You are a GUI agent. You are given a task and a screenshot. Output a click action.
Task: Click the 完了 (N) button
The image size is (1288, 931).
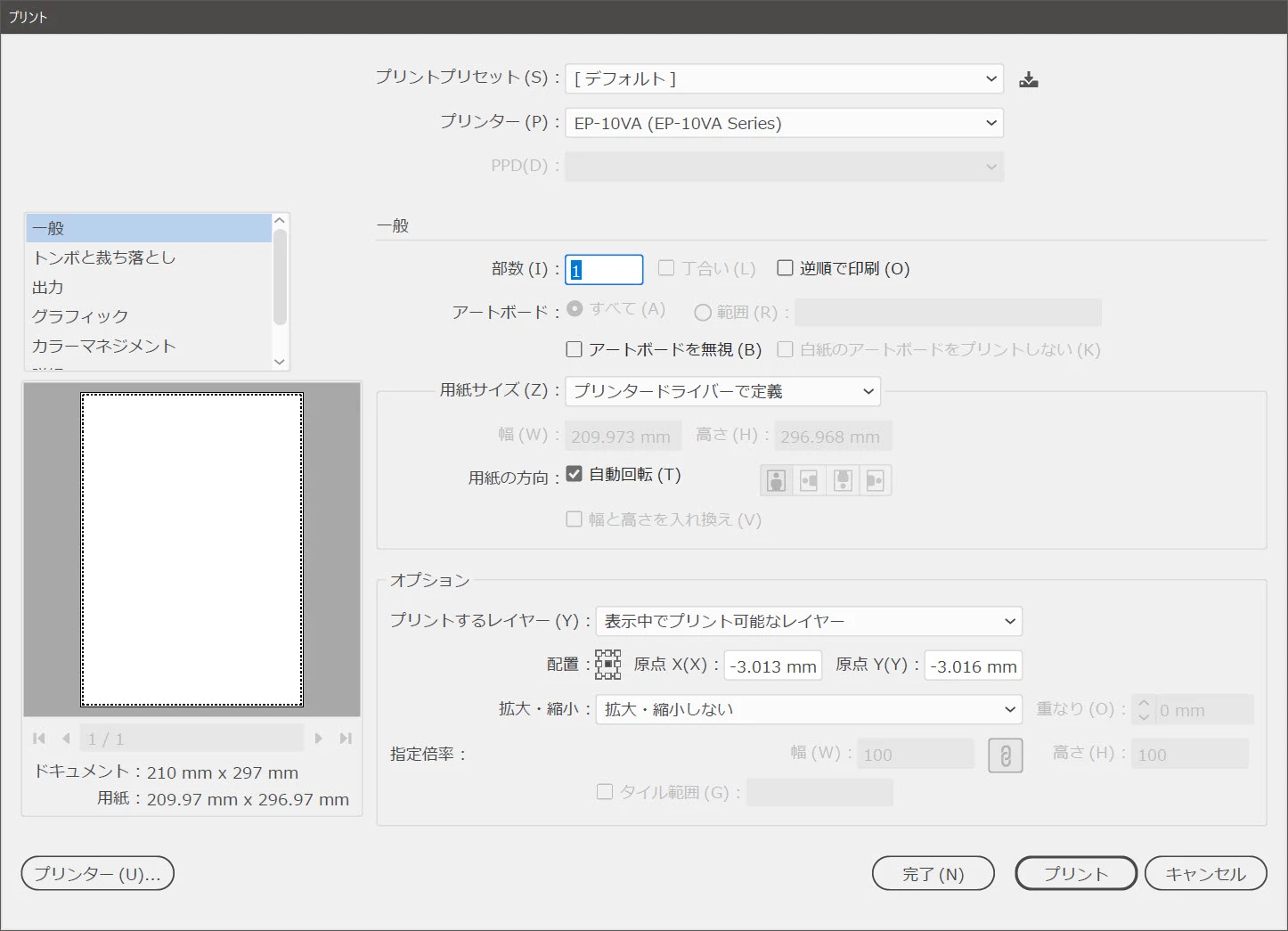[x=933, y=873]
